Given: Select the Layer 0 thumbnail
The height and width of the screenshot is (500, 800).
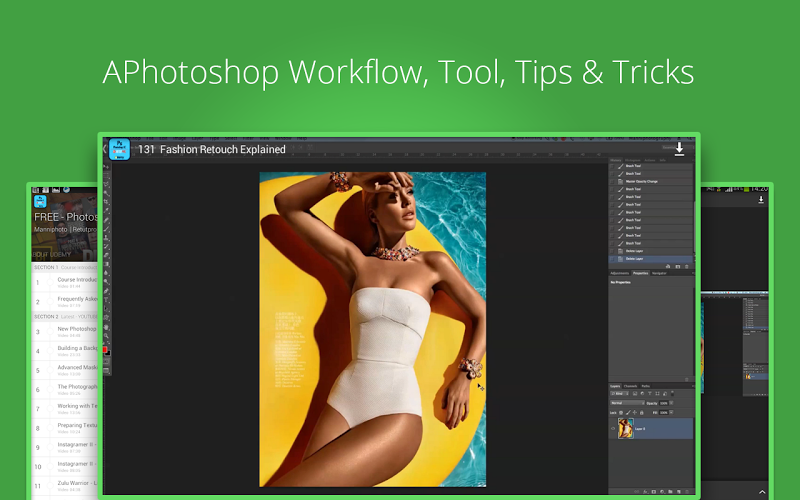Looking at the screenshot, I should point(626,429).
